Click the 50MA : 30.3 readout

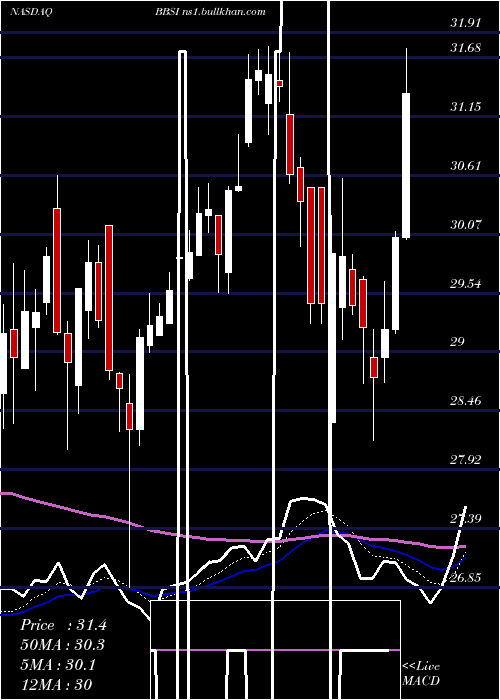(63, 645)
